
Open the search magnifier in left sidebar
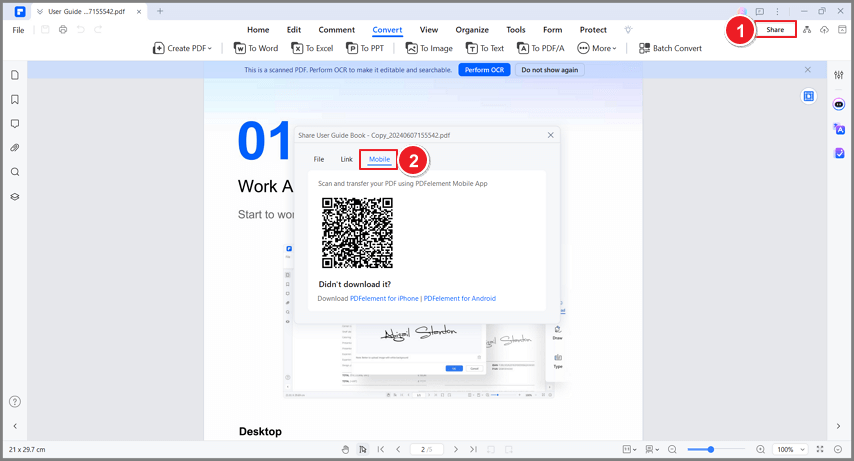click(15, 172)
